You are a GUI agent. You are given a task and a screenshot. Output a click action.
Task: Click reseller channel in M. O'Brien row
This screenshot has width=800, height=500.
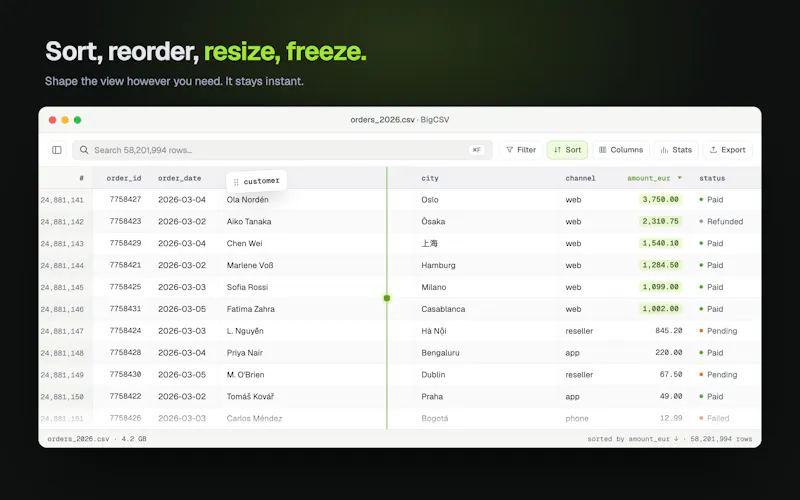click(579, 375)
